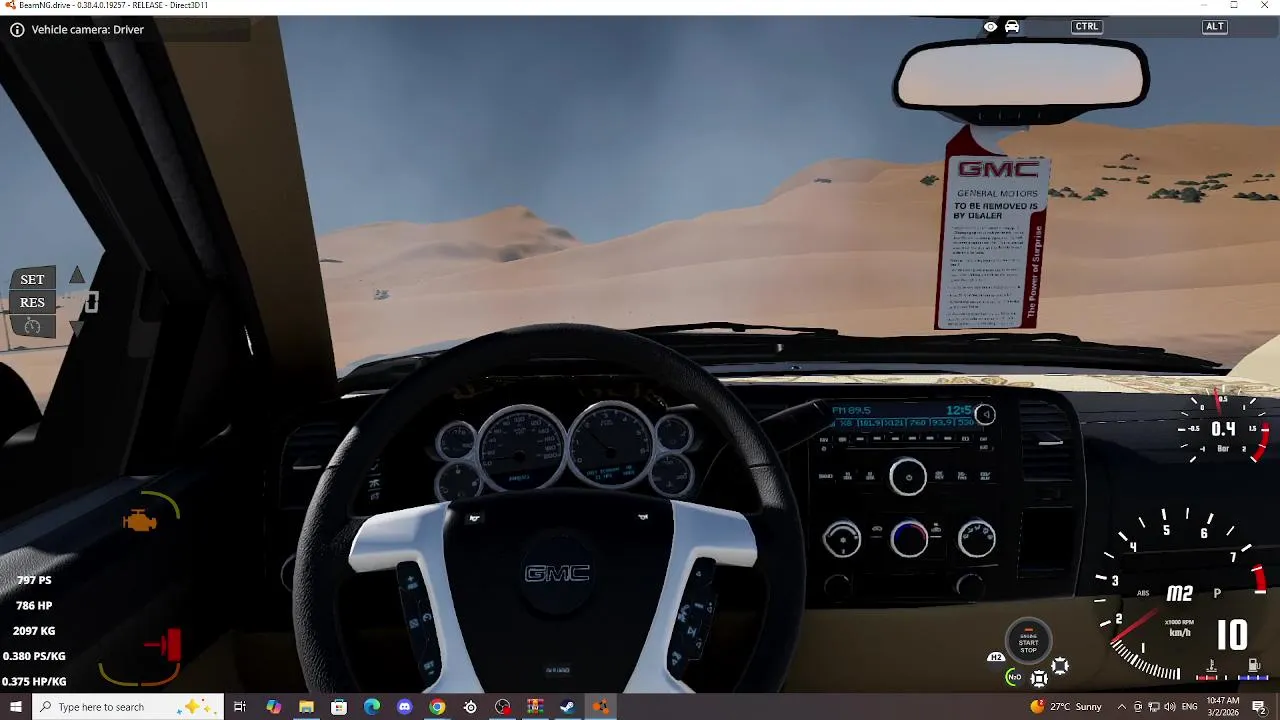
Task: Click the volume speaker tray icon
Action: 1170,707
